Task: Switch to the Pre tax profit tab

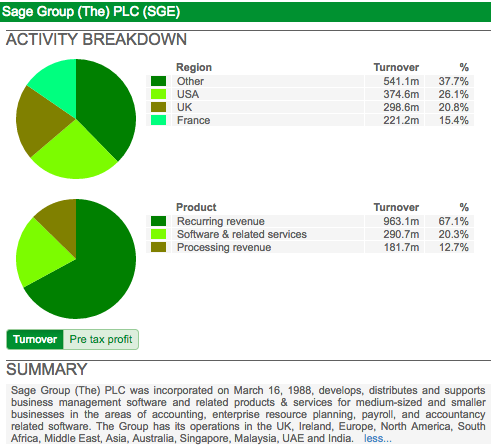Action: (101, 339)
